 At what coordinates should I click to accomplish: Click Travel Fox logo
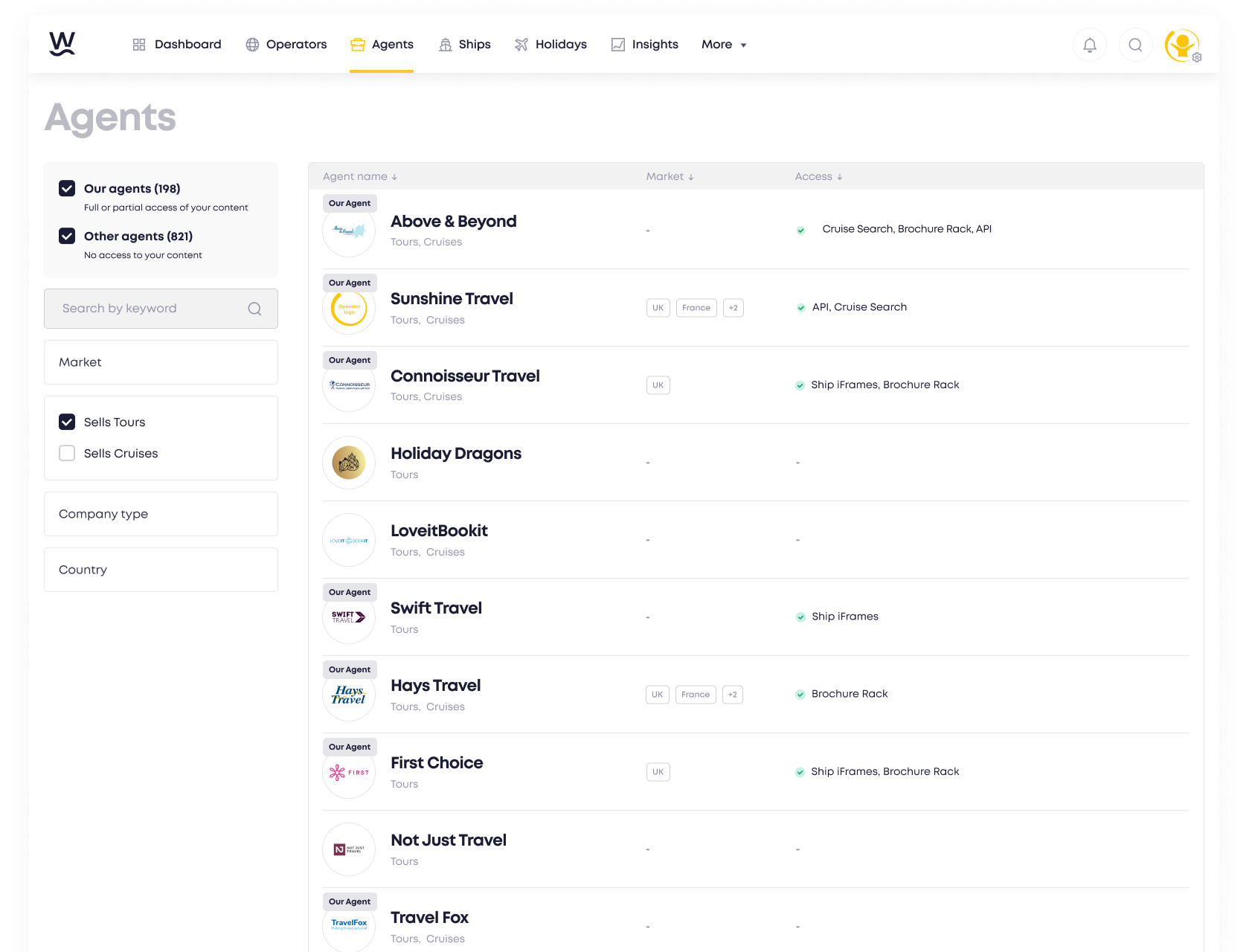click(x=349, y=927)
